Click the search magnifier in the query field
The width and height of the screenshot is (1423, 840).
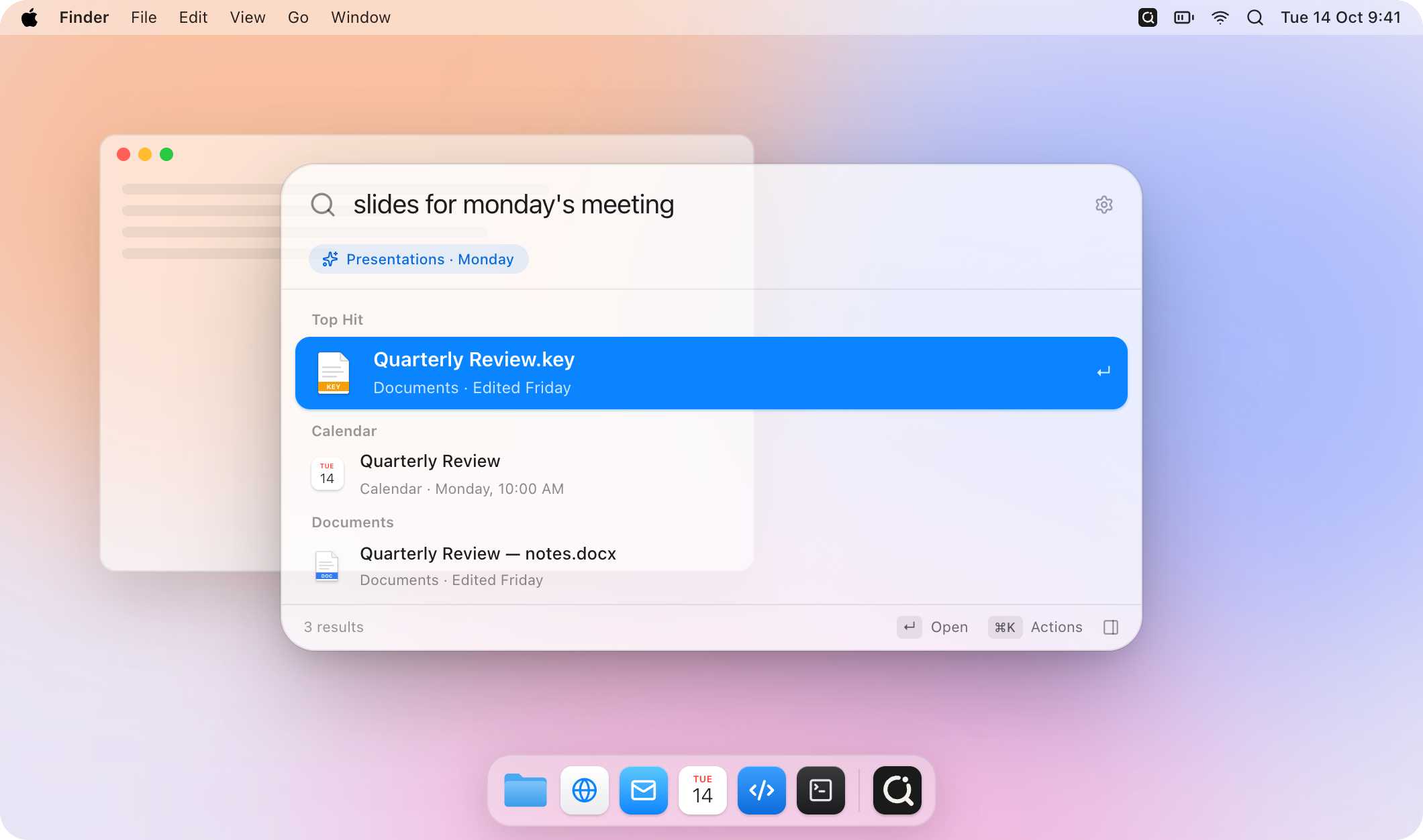pos(323,205)
